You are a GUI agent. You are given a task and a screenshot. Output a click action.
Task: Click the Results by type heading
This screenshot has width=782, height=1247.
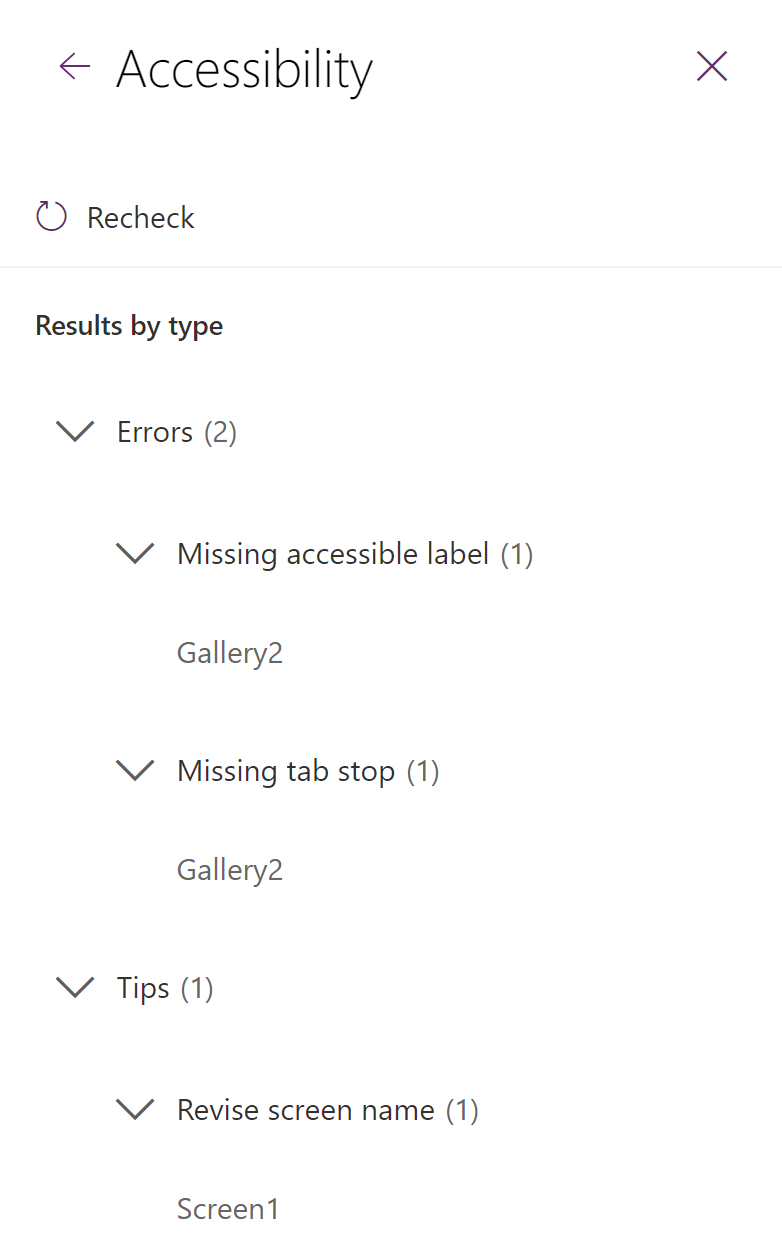(x=128, y=325)
